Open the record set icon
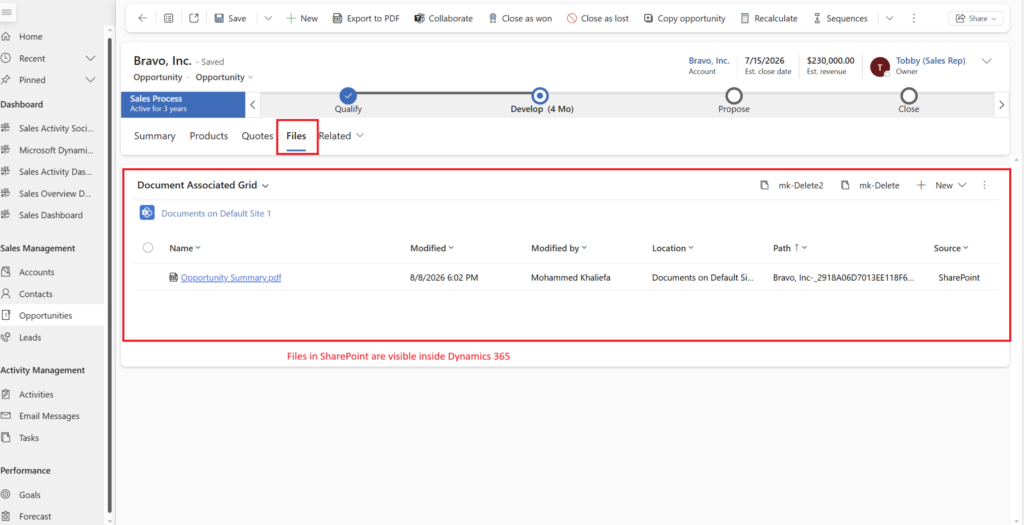Image resolution: width=1024 pixels, height=525 pixels. (168, 18)
